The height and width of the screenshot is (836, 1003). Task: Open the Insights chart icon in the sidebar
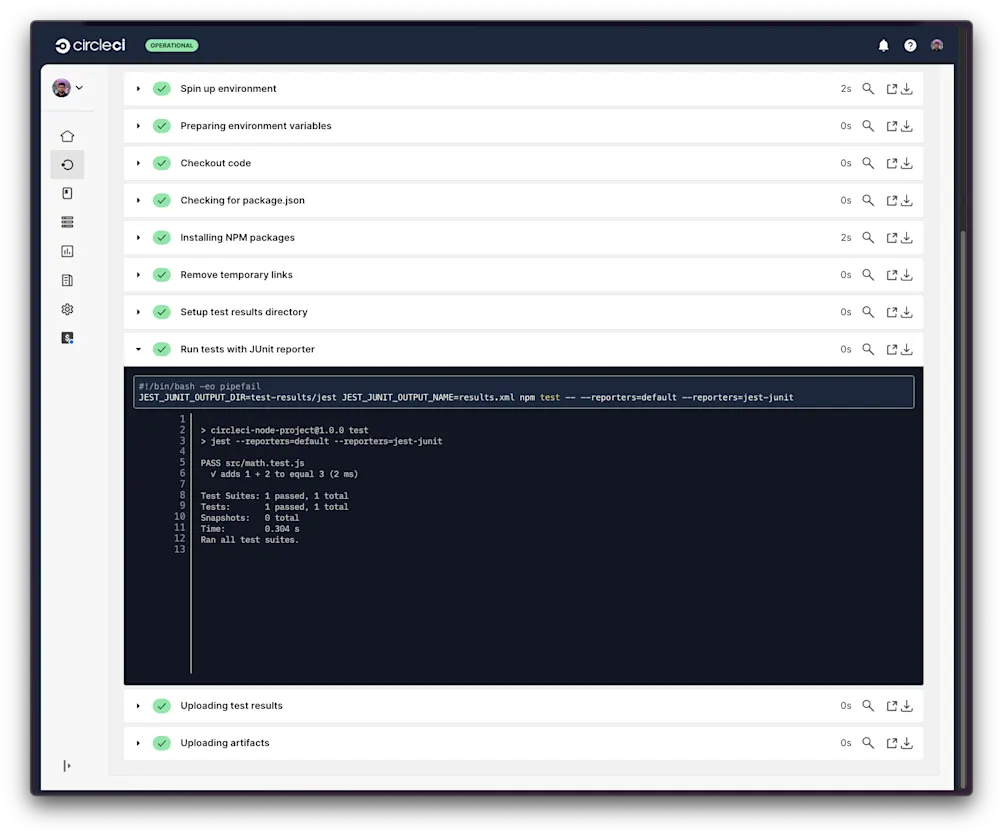pos(67,250)
